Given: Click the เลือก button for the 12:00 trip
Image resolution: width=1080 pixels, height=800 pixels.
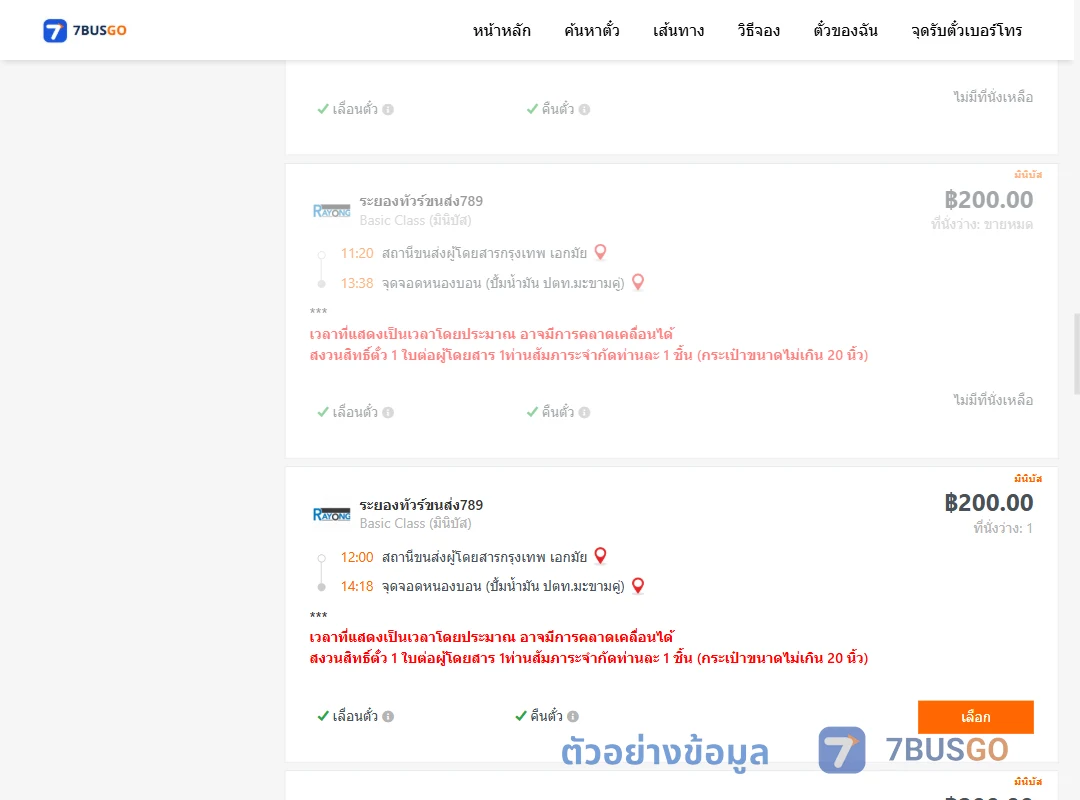Looking at the screenshot, I should [x=975, y=717].
